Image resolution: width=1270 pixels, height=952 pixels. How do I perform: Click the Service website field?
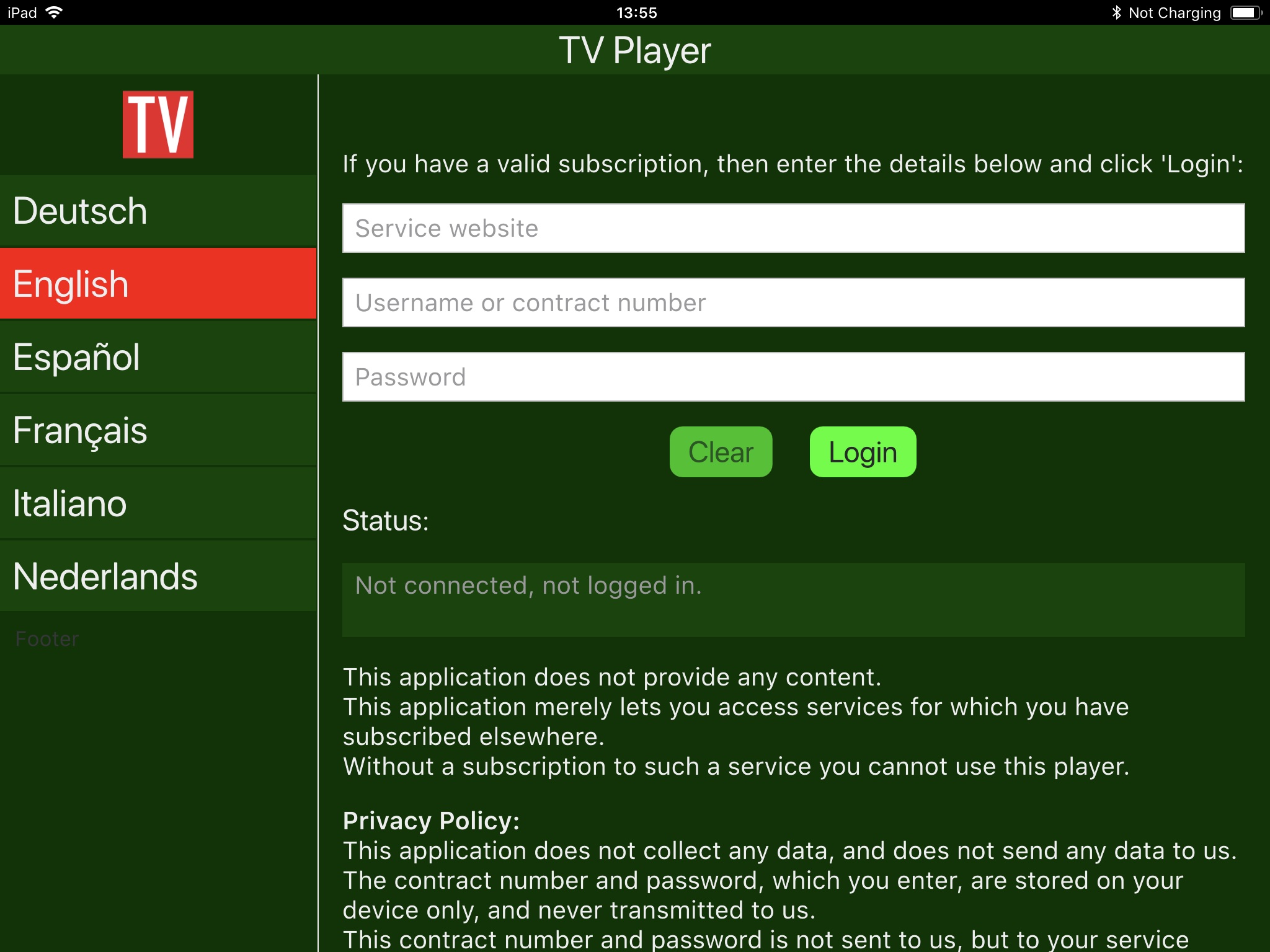(x=793, y=228)
